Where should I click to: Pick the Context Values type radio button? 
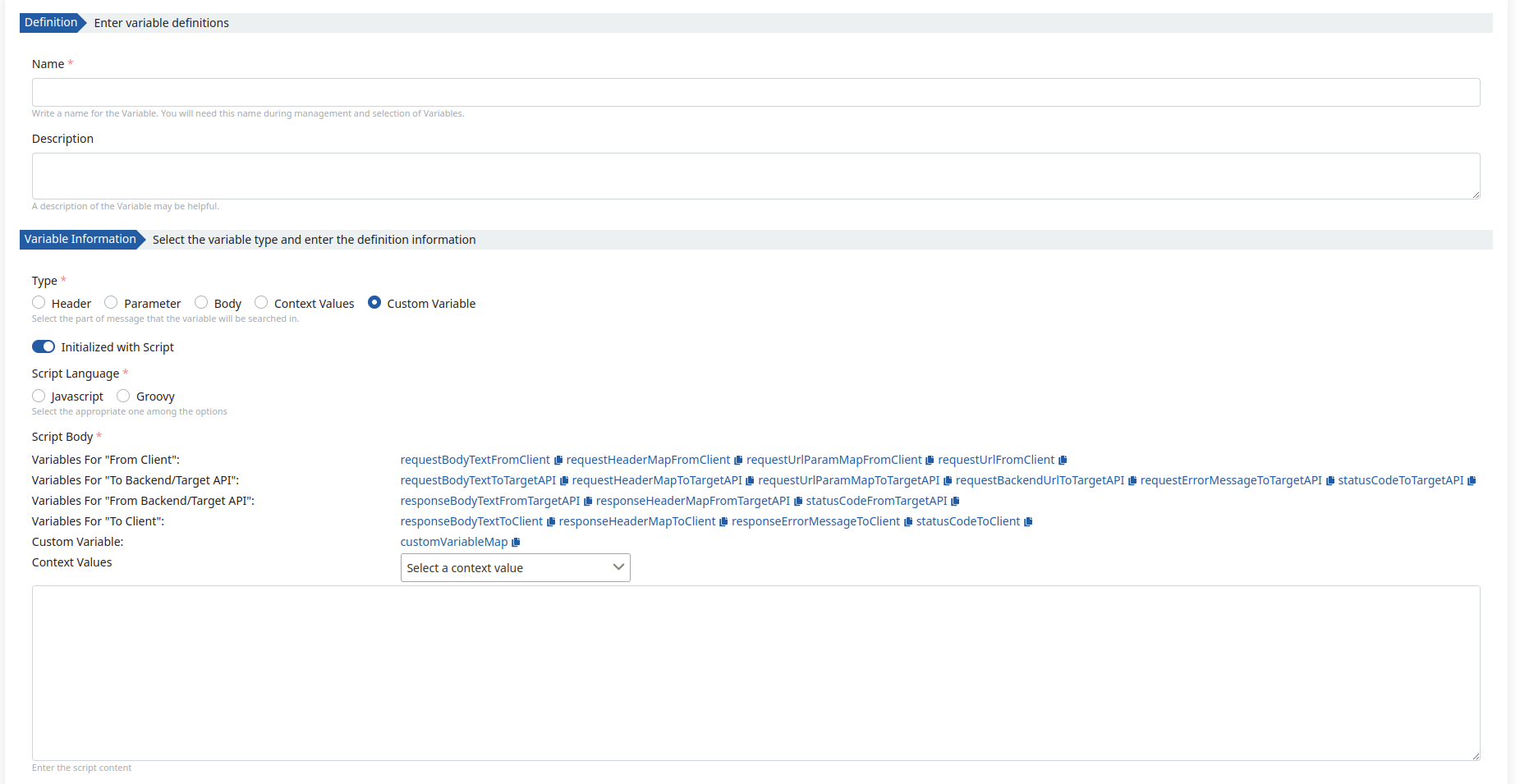coord(261,303)
